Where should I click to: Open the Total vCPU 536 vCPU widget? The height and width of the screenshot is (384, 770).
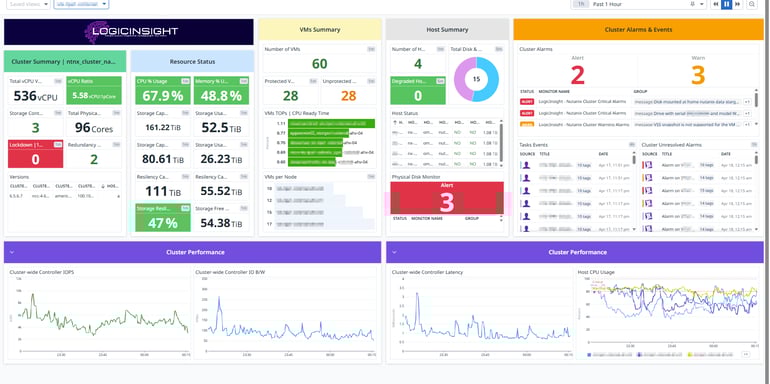point(35,90)
